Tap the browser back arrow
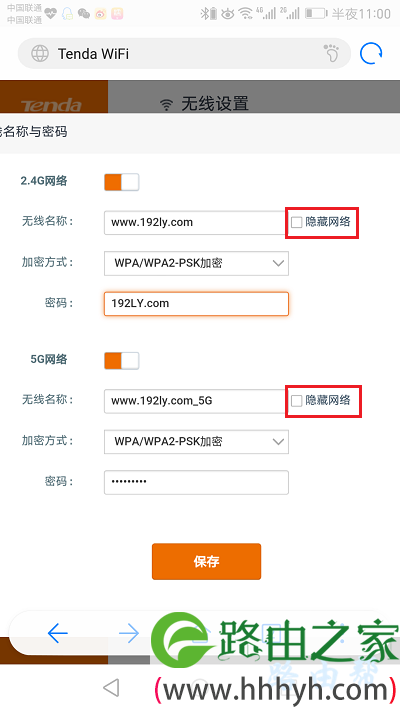This screenshot has height=711, width=400. click(x=58, y=633)
